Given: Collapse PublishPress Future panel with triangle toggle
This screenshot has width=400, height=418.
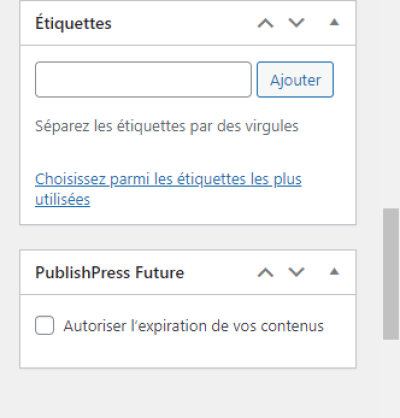Looking at the screenshot, I should click(x=334, y=272).
